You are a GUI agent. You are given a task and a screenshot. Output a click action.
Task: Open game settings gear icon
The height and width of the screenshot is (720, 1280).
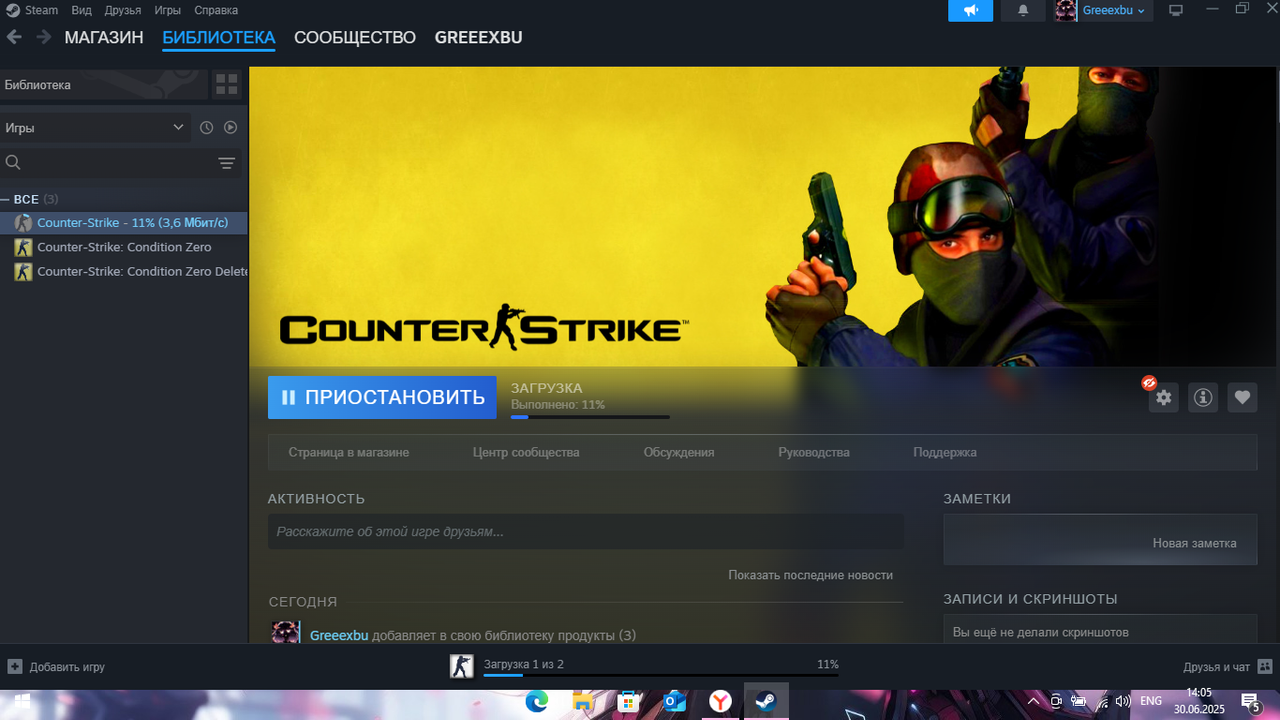pos(1163,397)
